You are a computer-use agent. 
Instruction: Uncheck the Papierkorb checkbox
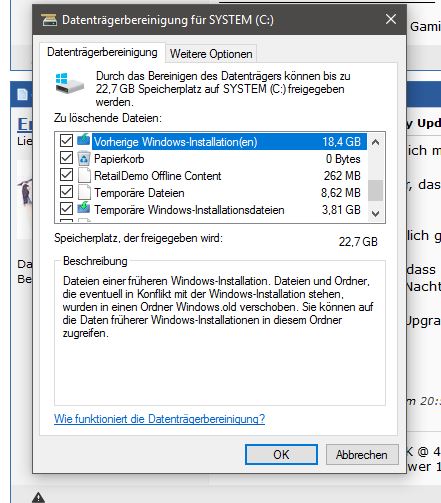coord(66,157)
